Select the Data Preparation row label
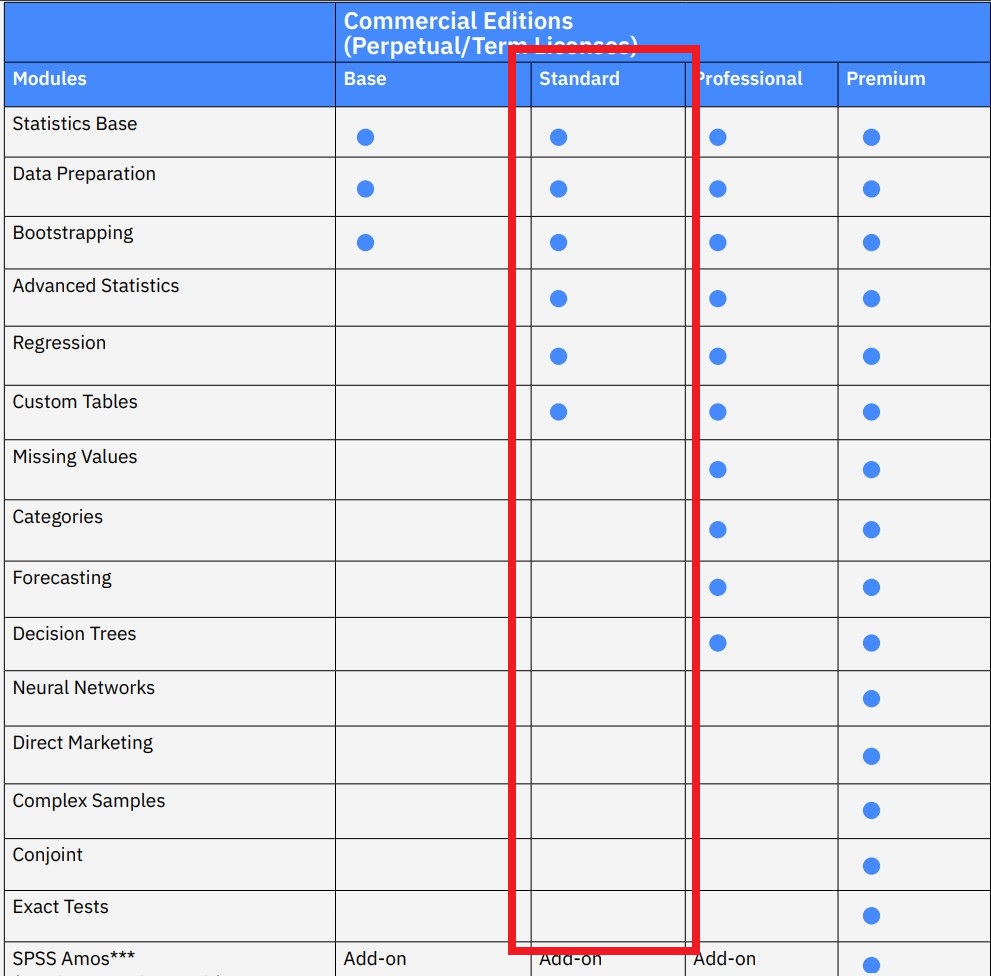The width and height of the screenshot is (991, 976). click(x=84, y=174)
